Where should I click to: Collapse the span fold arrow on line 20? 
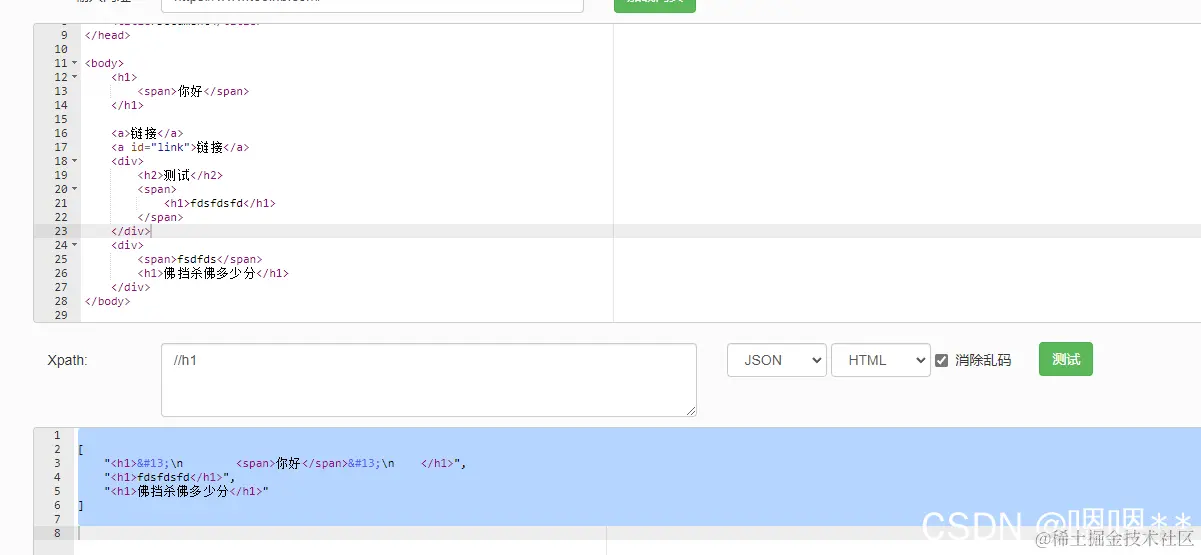pos(74,189)
